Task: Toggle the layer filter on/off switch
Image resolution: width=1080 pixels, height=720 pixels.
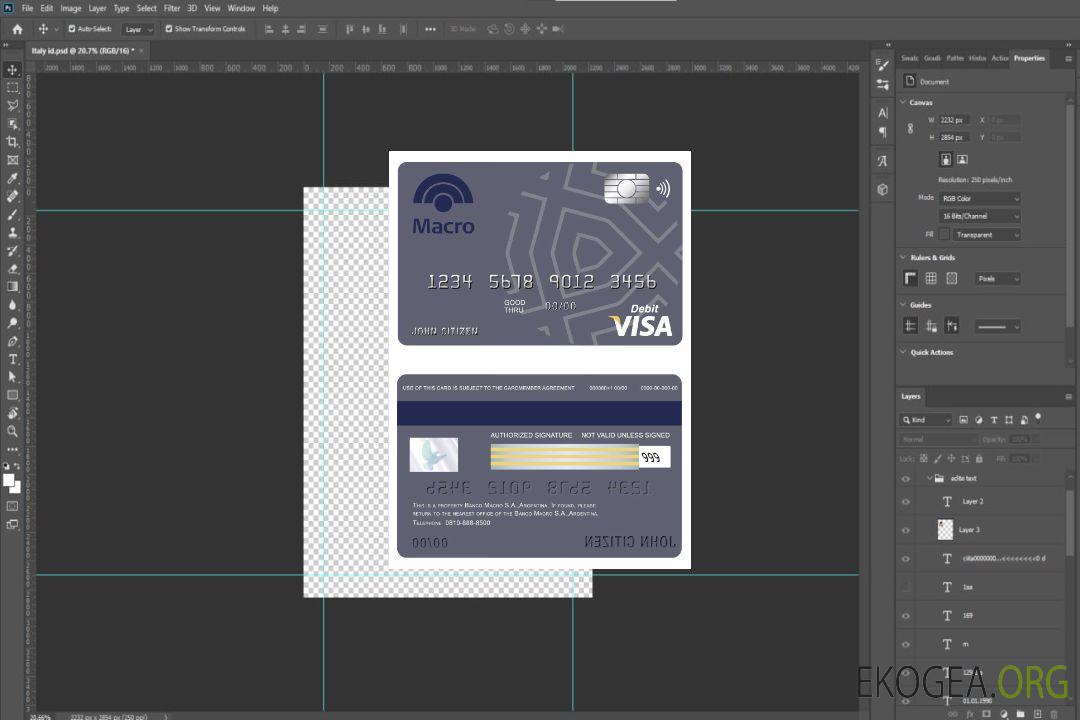Action: click(x=1038, y=418)
